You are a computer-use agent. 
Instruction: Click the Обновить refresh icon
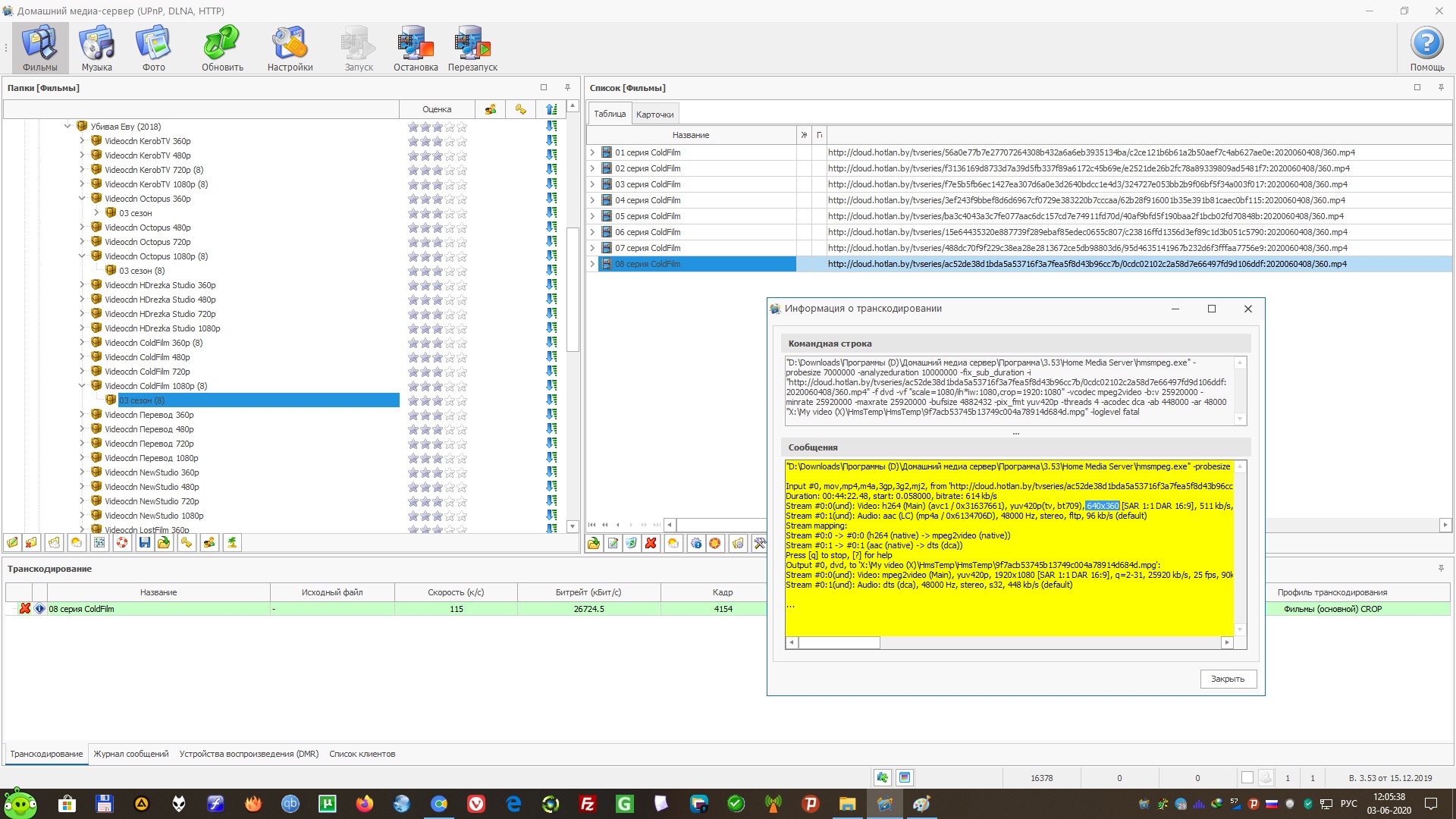coord(221,48)
